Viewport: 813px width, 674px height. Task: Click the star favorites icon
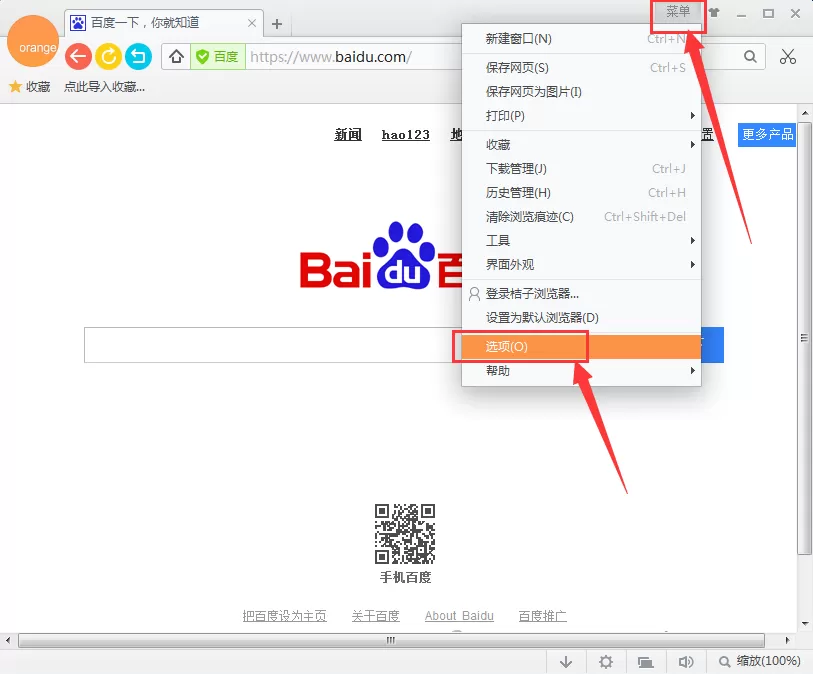(x=16, y=87)
